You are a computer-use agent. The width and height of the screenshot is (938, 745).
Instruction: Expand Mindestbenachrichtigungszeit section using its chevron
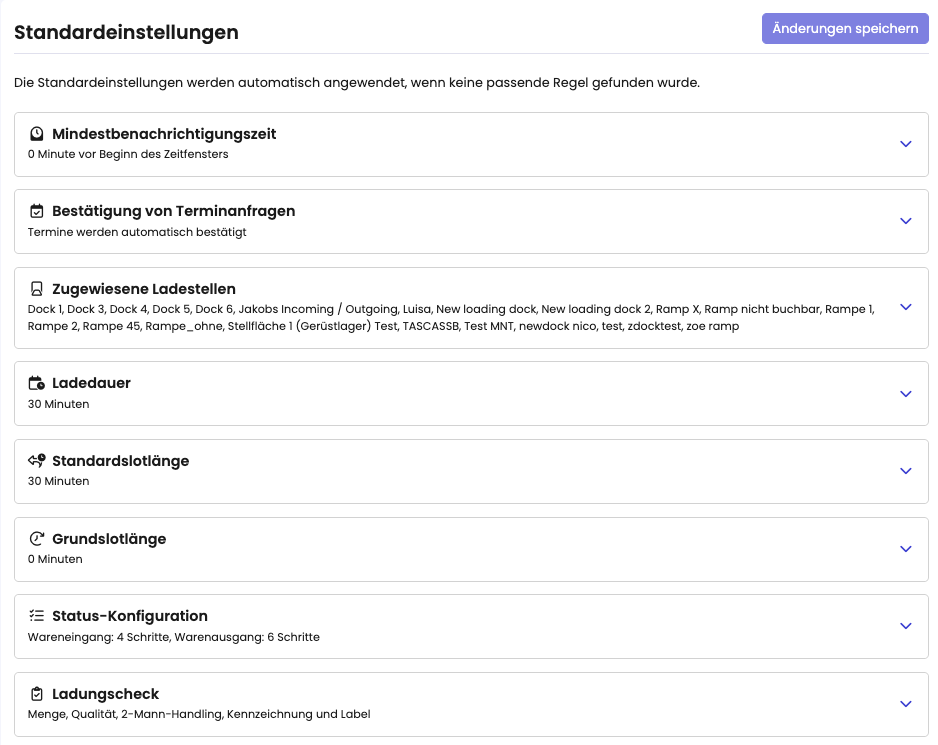coord(905,144)
